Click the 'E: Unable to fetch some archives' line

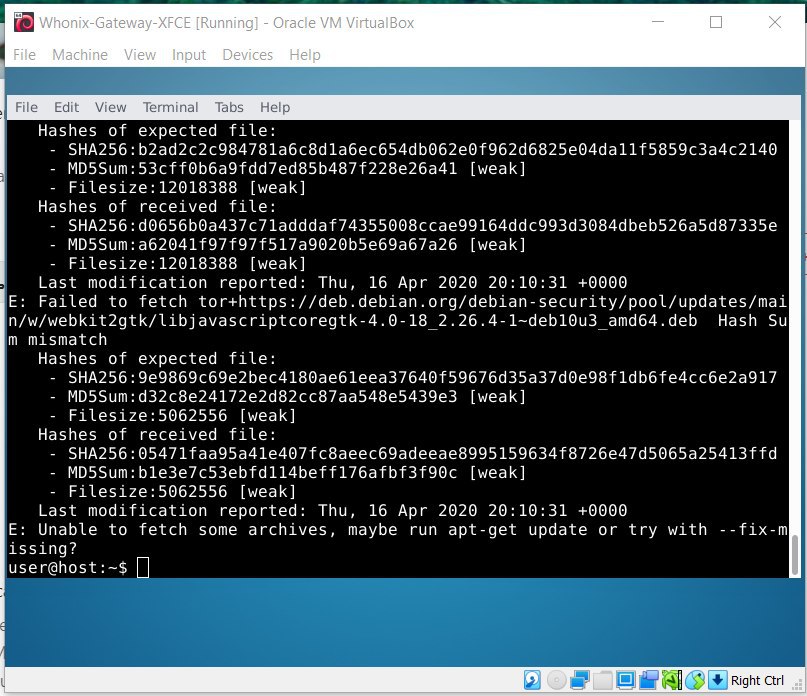pos(397,539)
